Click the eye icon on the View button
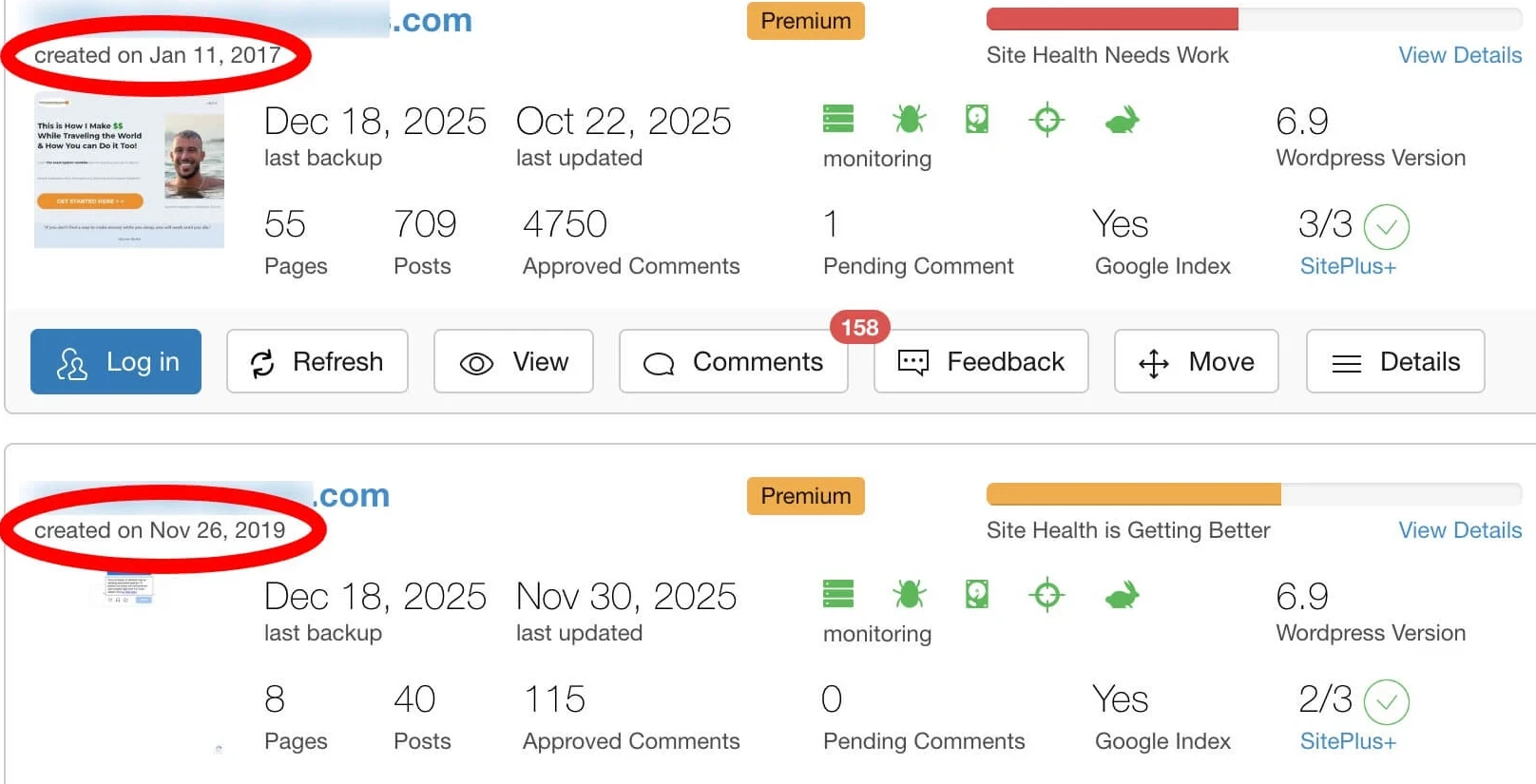Viewport: 1536px width, 784px height. (475, 361)
